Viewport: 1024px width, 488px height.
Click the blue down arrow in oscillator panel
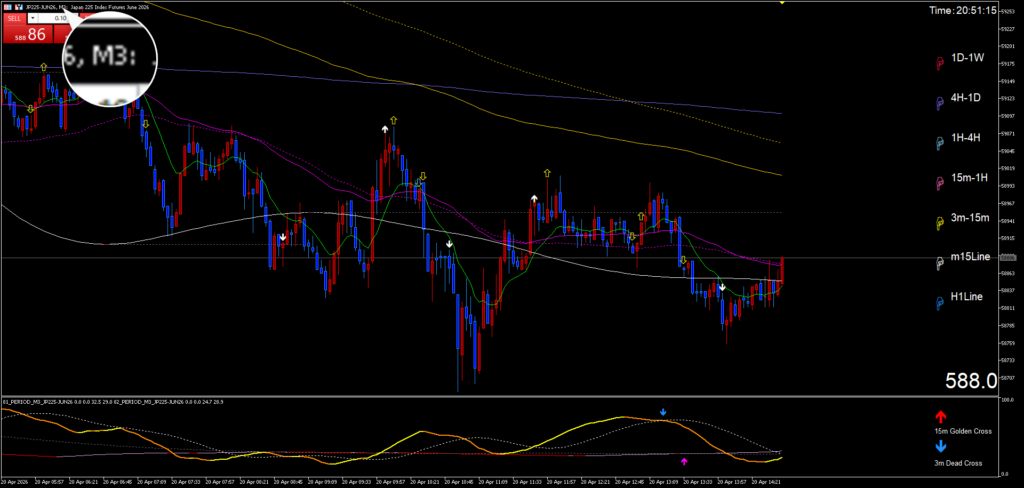(662, 412)
